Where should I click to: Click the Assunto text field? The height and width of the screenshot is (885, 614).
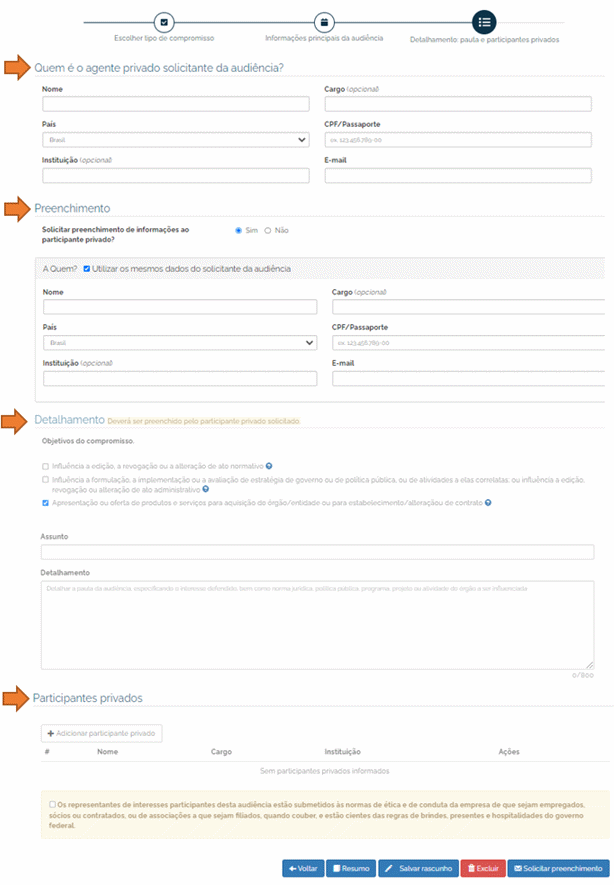317,552
